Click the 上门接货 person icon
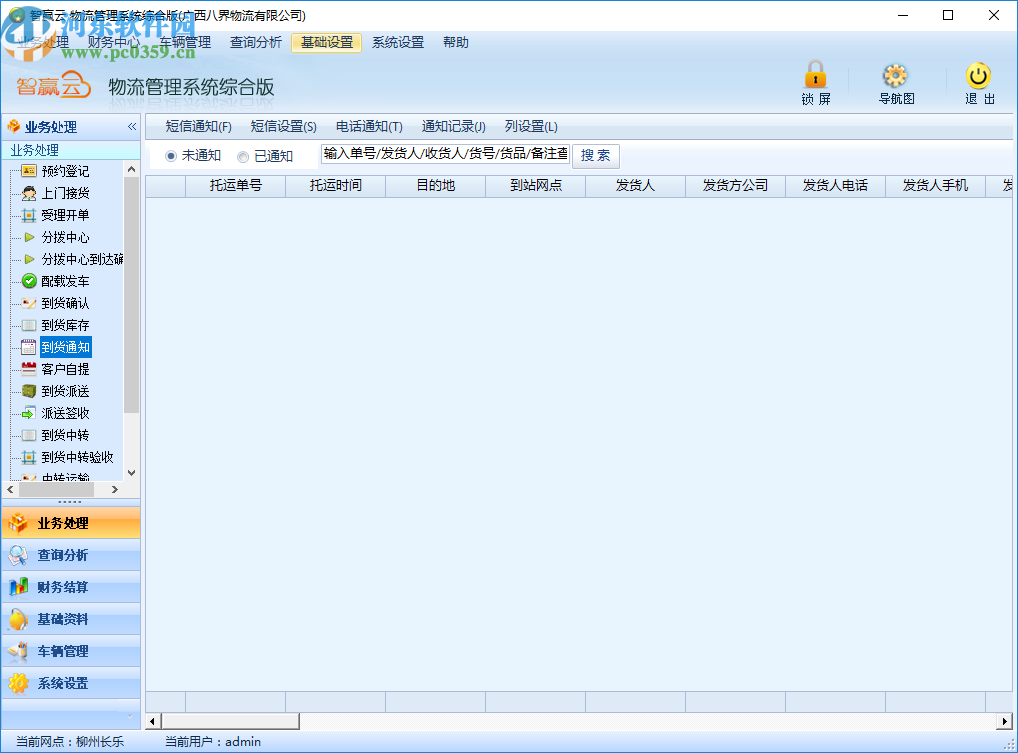 coord(29,193)
